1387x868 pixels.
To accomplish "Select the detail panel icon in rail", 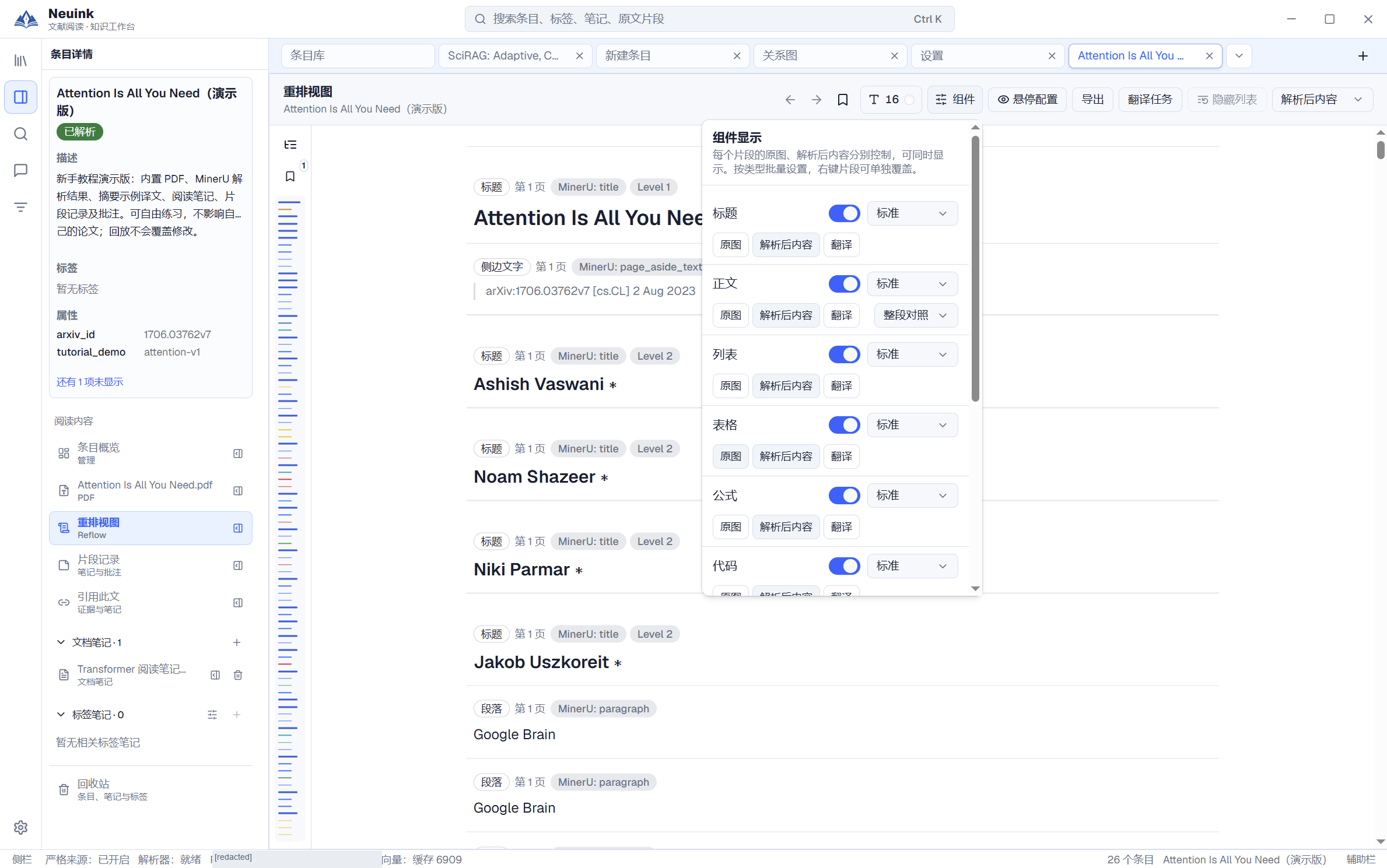I will pyautogui.click(x=20, y=97).
